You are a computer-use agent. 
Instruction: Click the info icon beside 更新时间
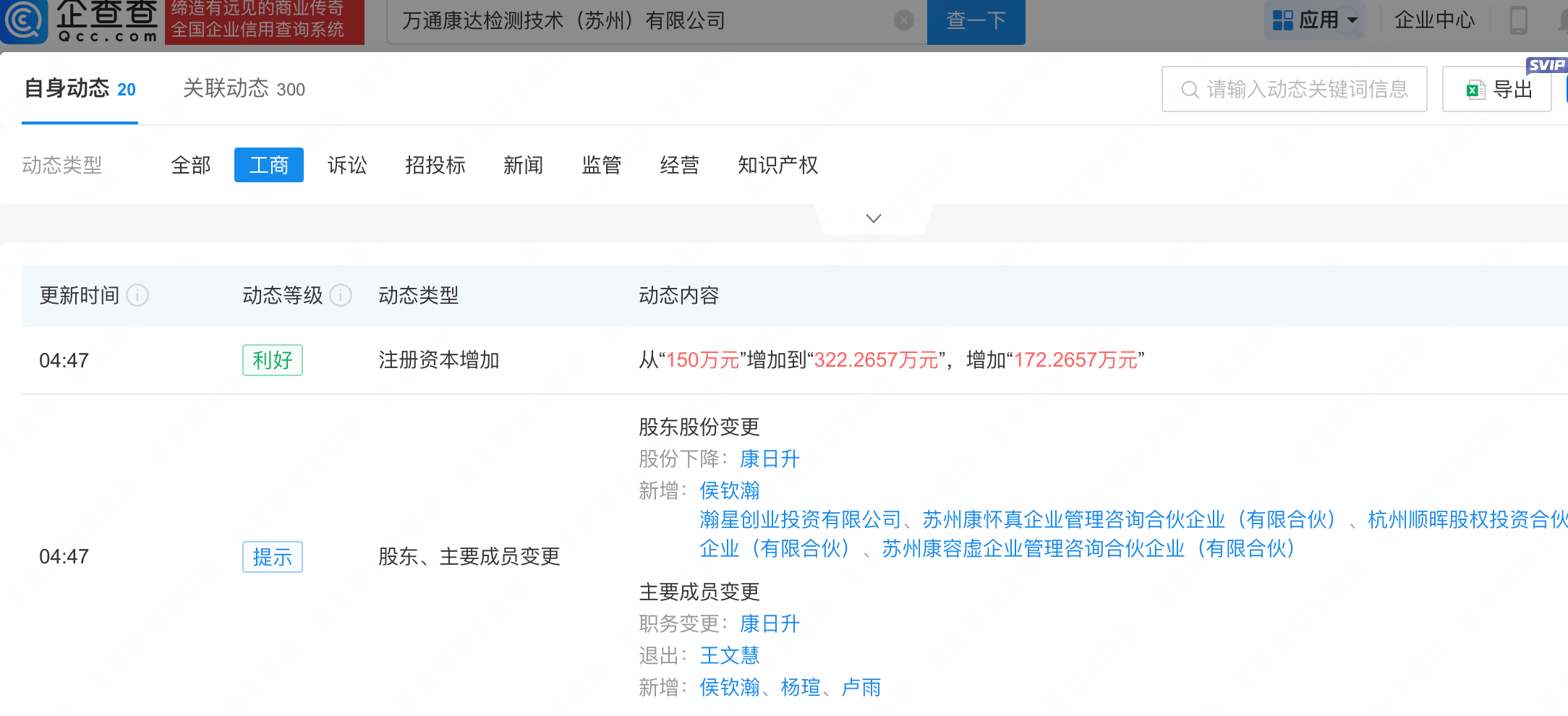click(139, 296)
